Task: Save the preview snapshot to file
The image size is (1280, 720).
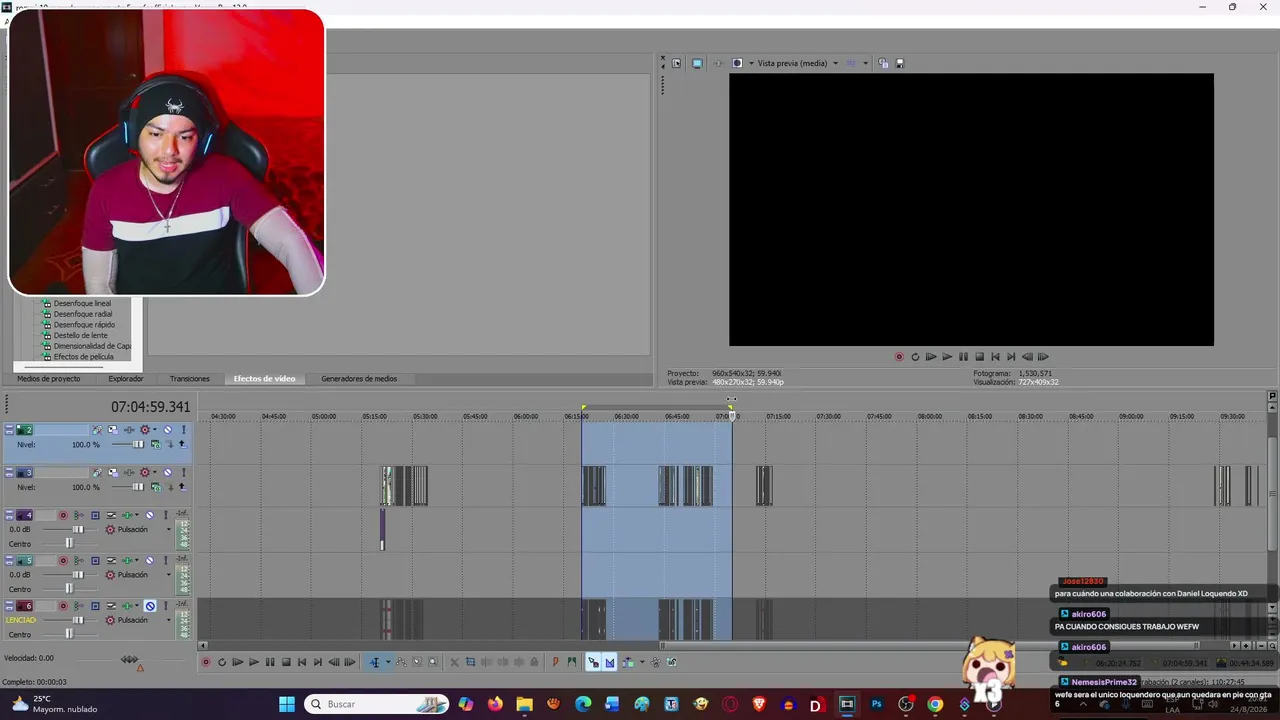Action: coord(900,63)
